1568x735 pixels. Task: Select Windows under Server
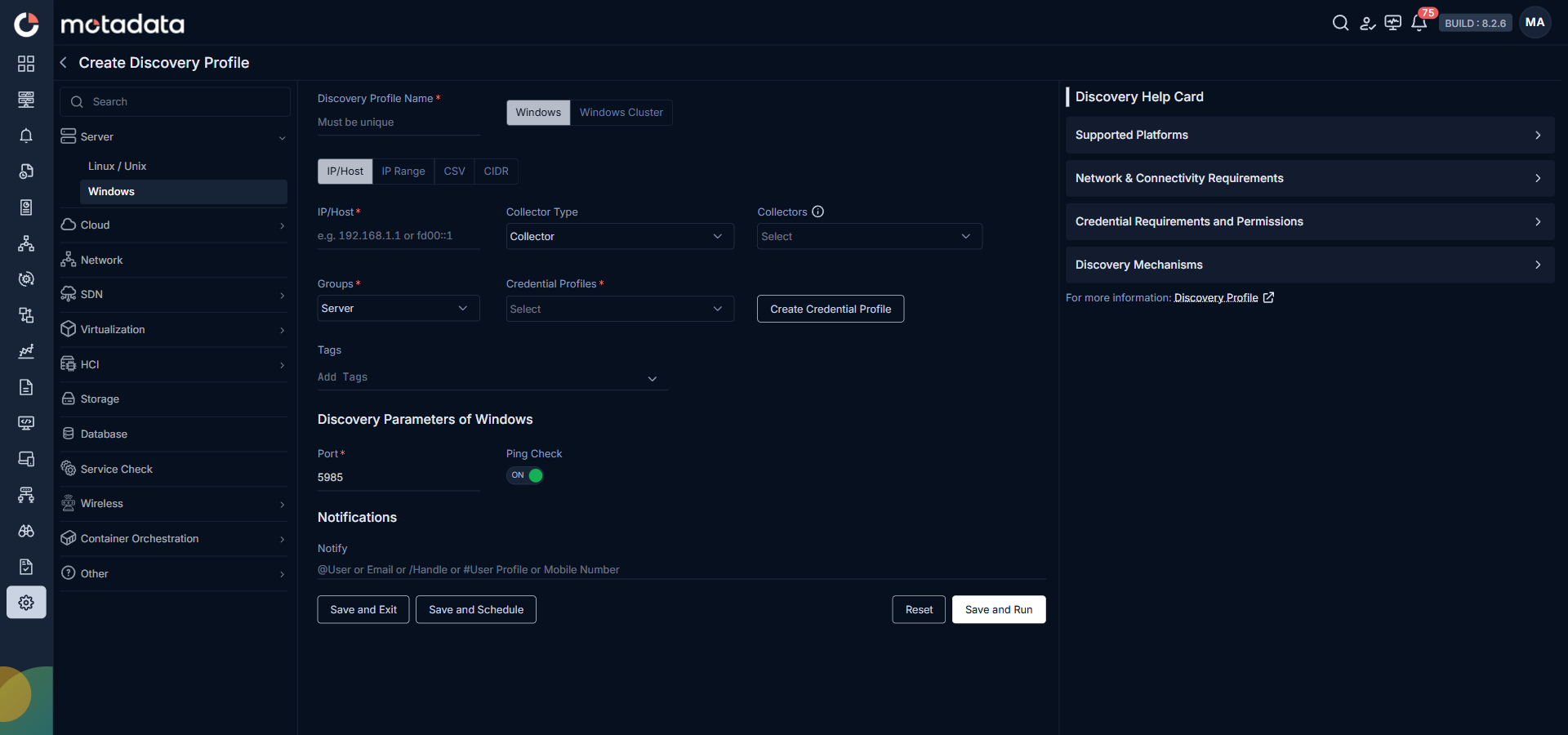[183, 192]
